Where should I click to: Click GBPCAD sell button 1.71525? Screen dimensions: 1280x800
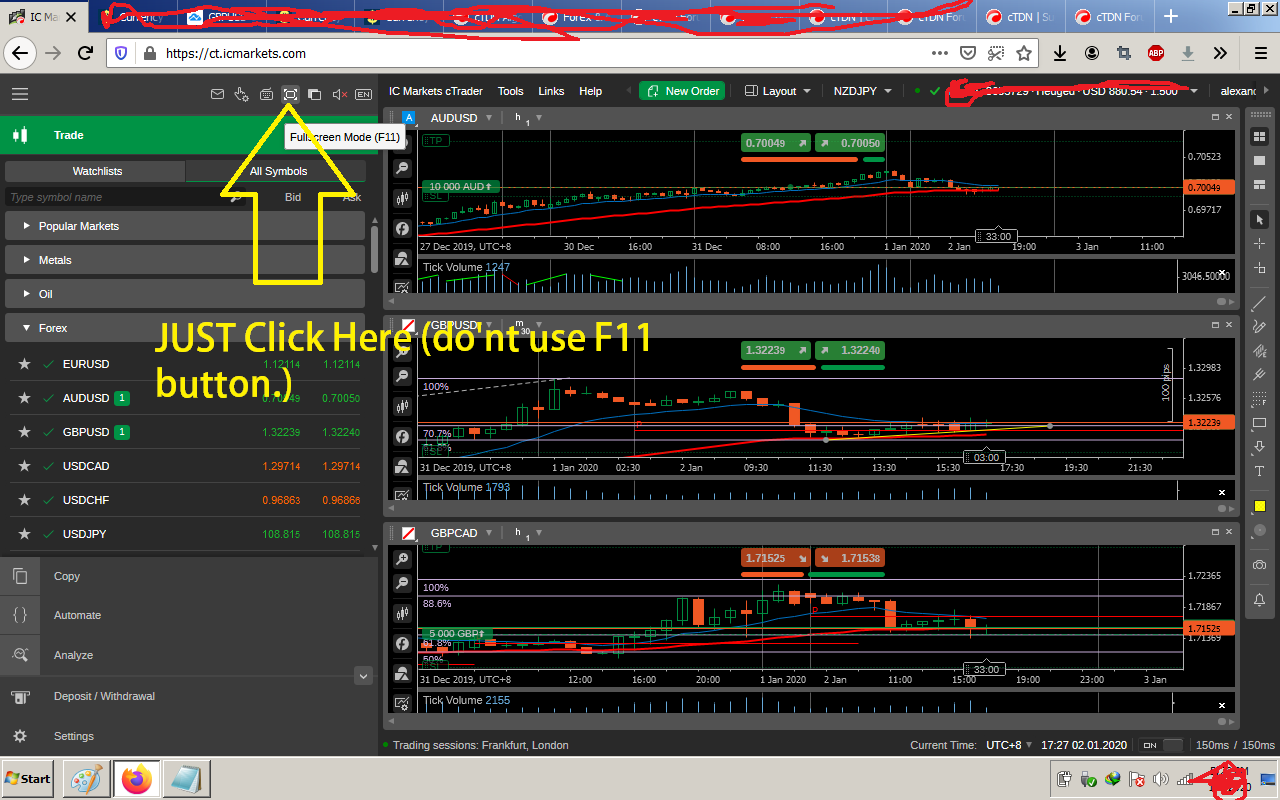coord(776,559)
